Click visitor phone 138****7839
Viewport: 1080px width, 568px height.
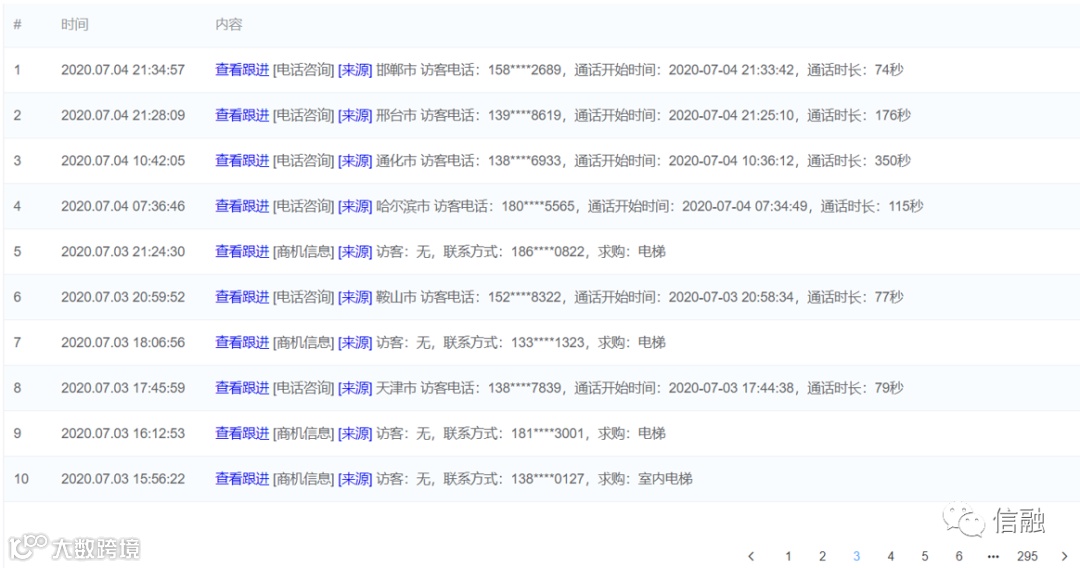click(x=525, y=388)
